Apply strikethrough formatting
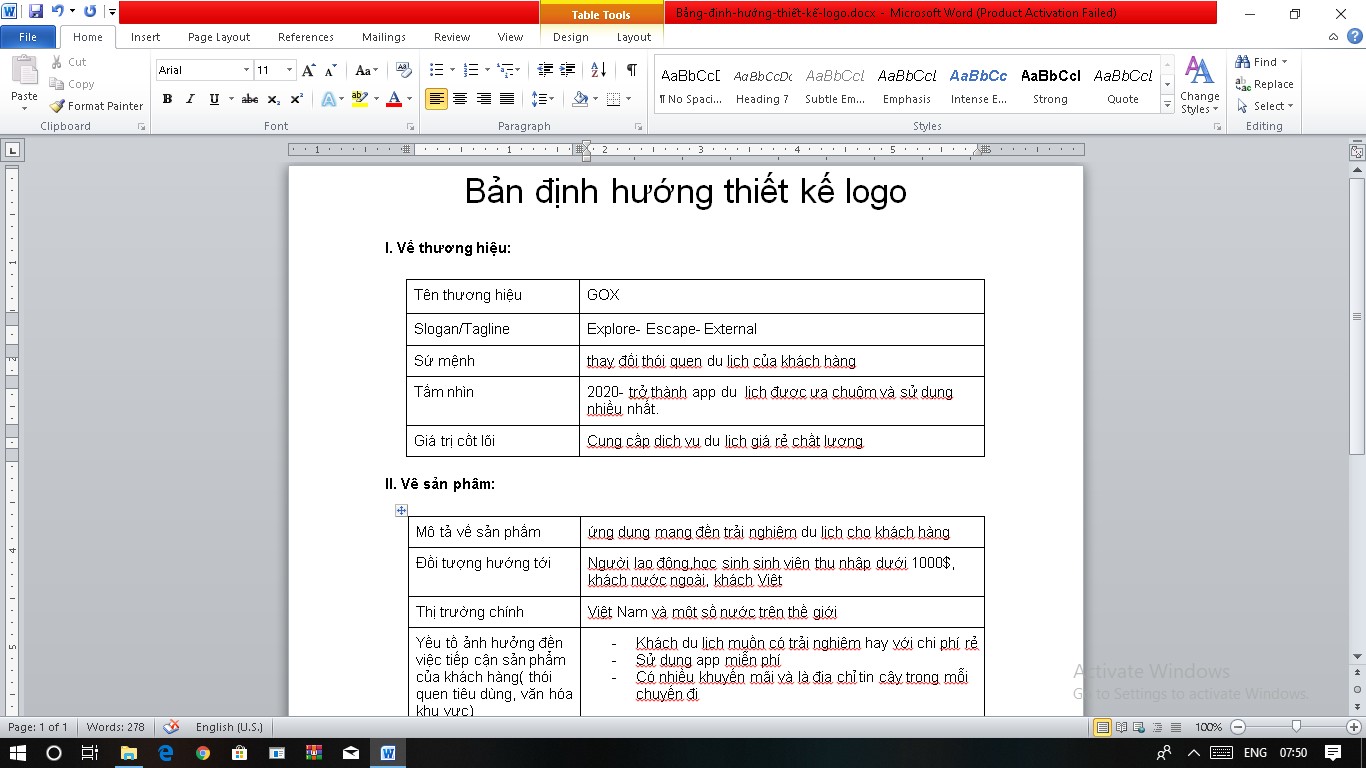This screenshot has width=1366, height=768. (250, 99)
